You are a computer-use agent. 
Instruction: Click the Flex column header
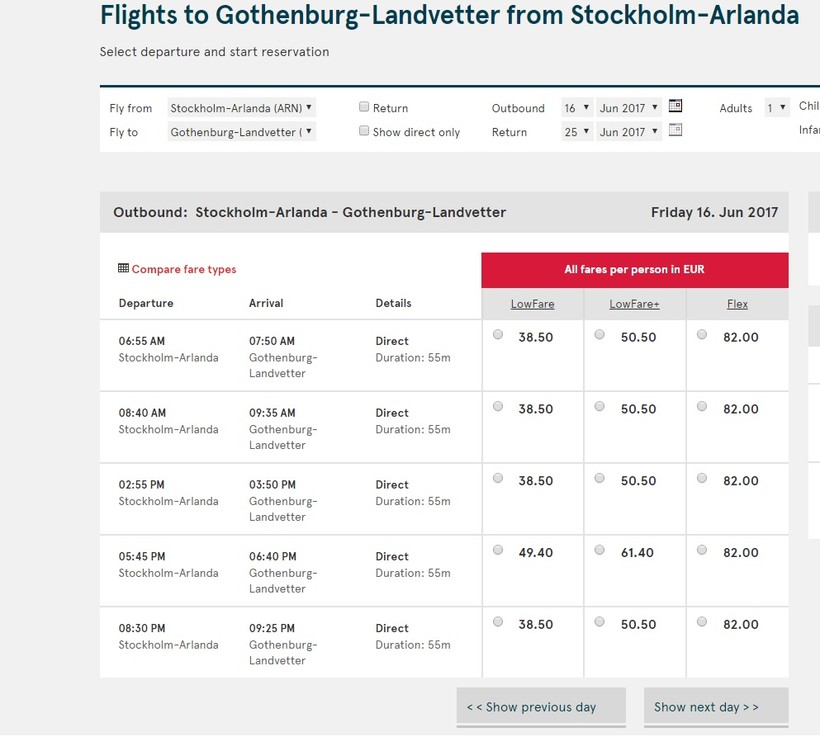coord(737,304)
